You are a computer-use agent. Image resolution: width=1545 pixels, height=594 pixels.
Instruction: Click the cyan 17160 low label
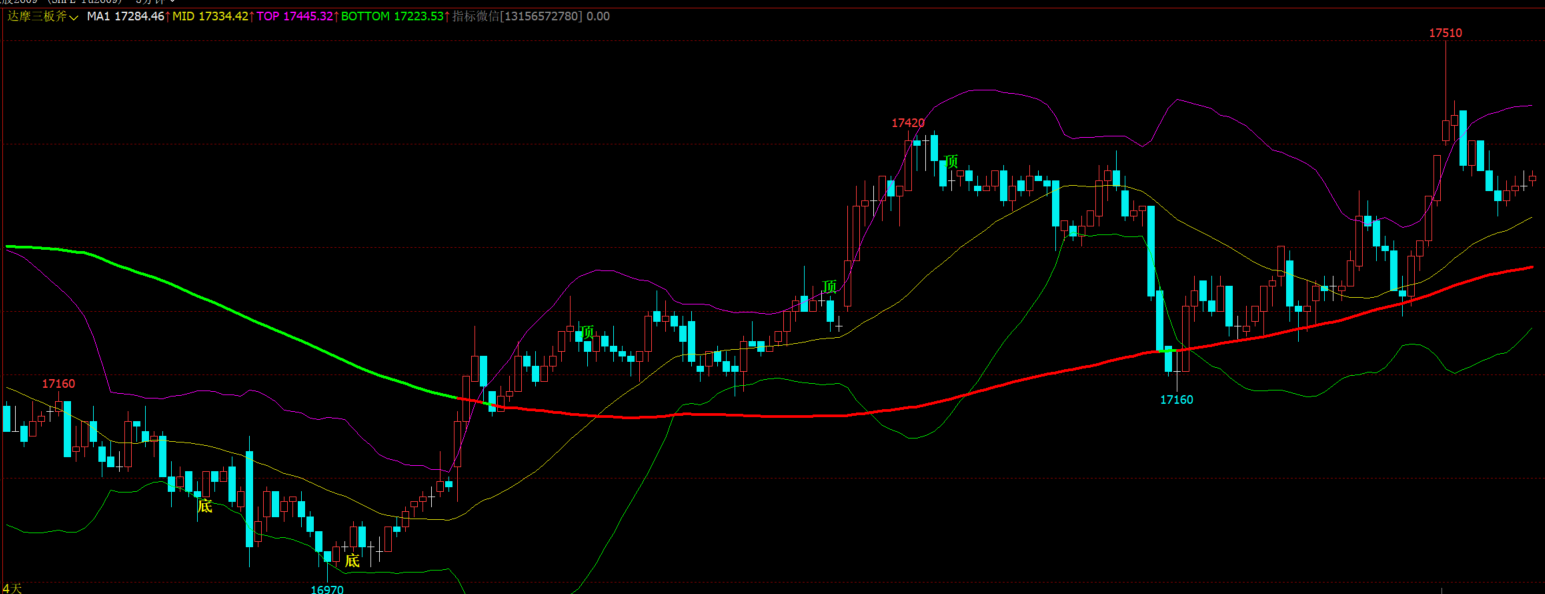tap(1176, 400)
